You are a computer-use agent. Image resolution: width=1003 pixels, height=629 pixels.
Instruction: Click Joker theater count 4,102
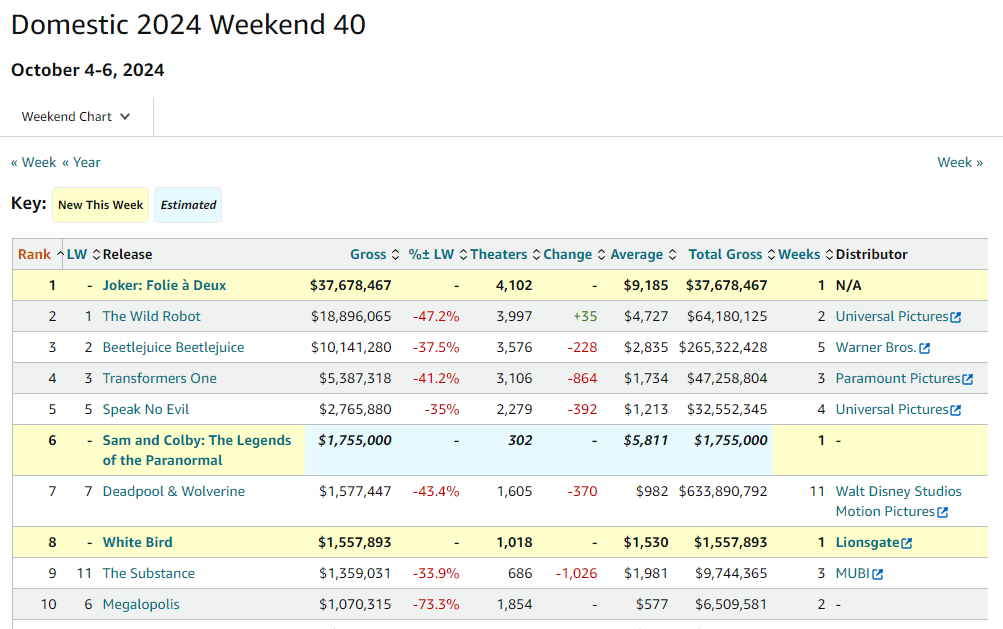[x=514, y=285]
